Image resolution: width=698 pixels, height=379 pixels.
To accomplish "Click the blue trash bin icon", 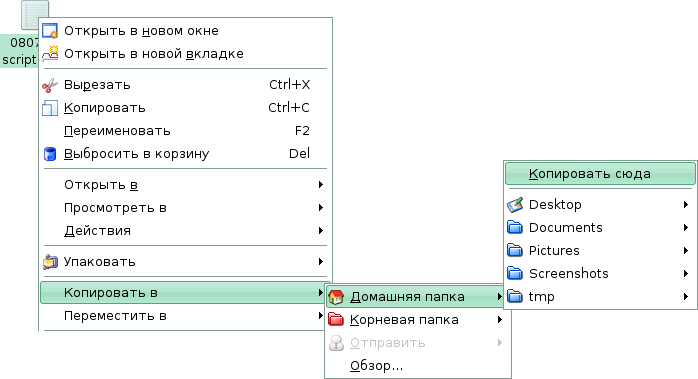I will point(50,154).
